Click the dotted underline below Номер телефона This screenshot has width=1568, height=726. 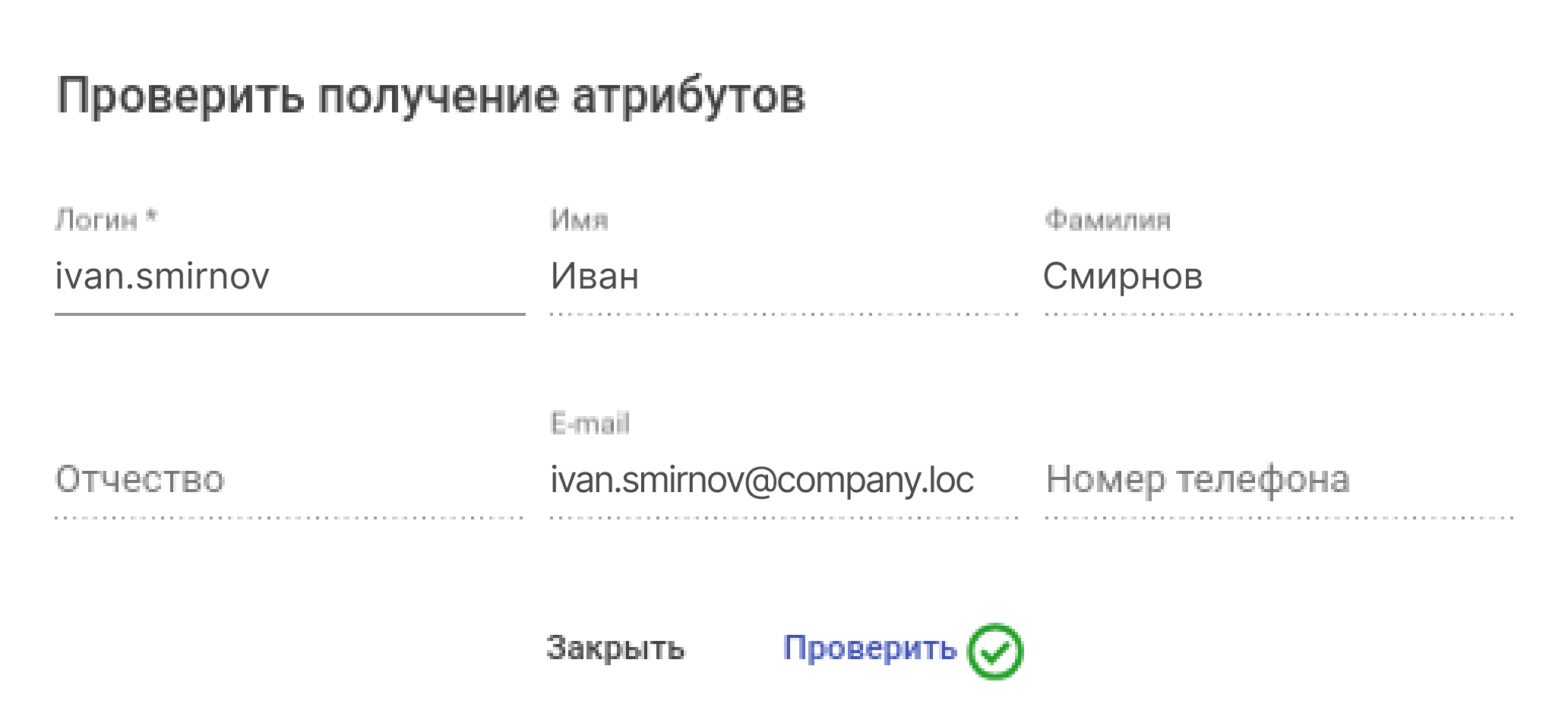tap(1278, 518)
